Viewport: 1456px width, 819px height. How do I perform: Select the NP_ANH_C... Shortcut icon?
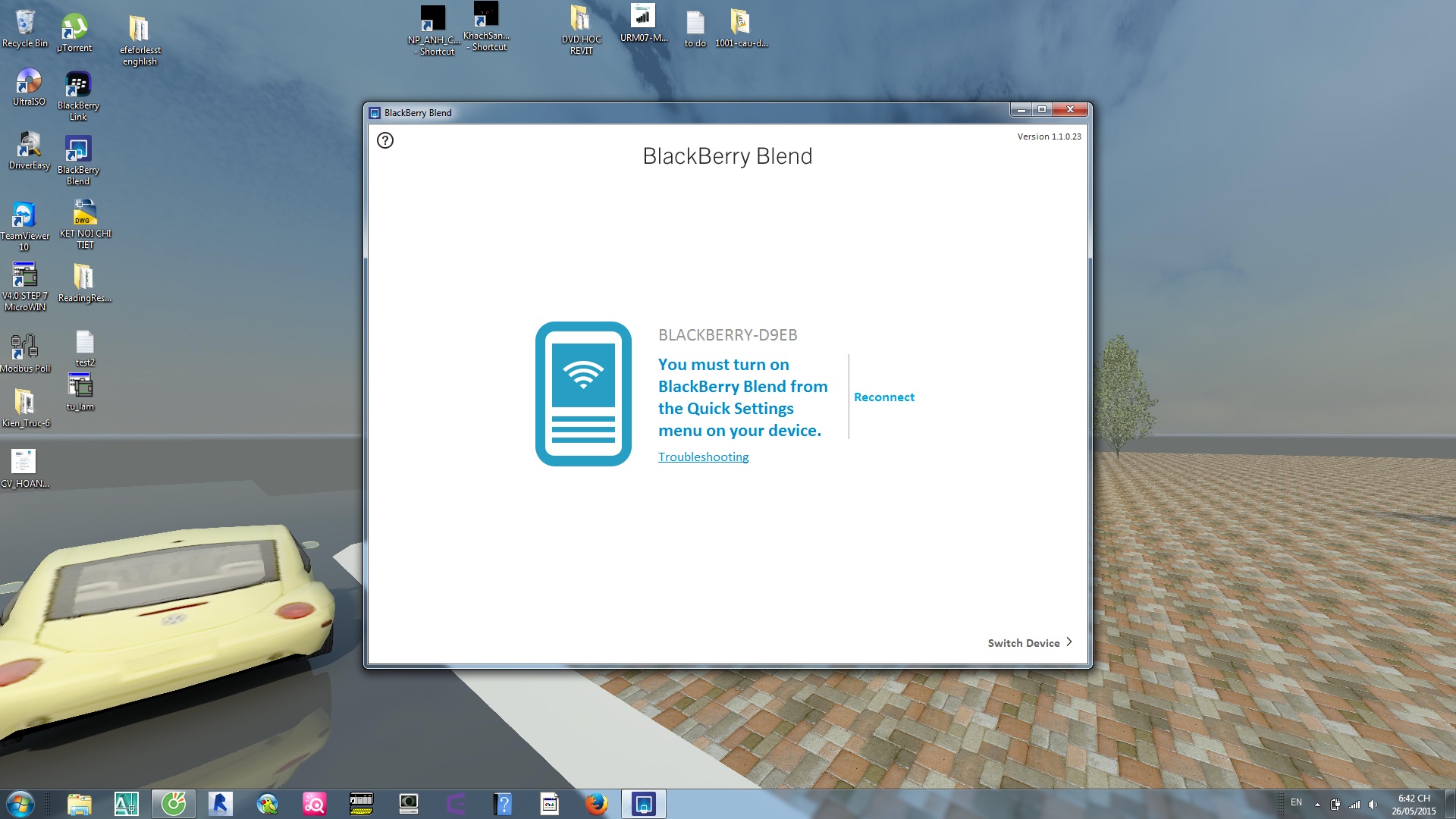(434, 30)
